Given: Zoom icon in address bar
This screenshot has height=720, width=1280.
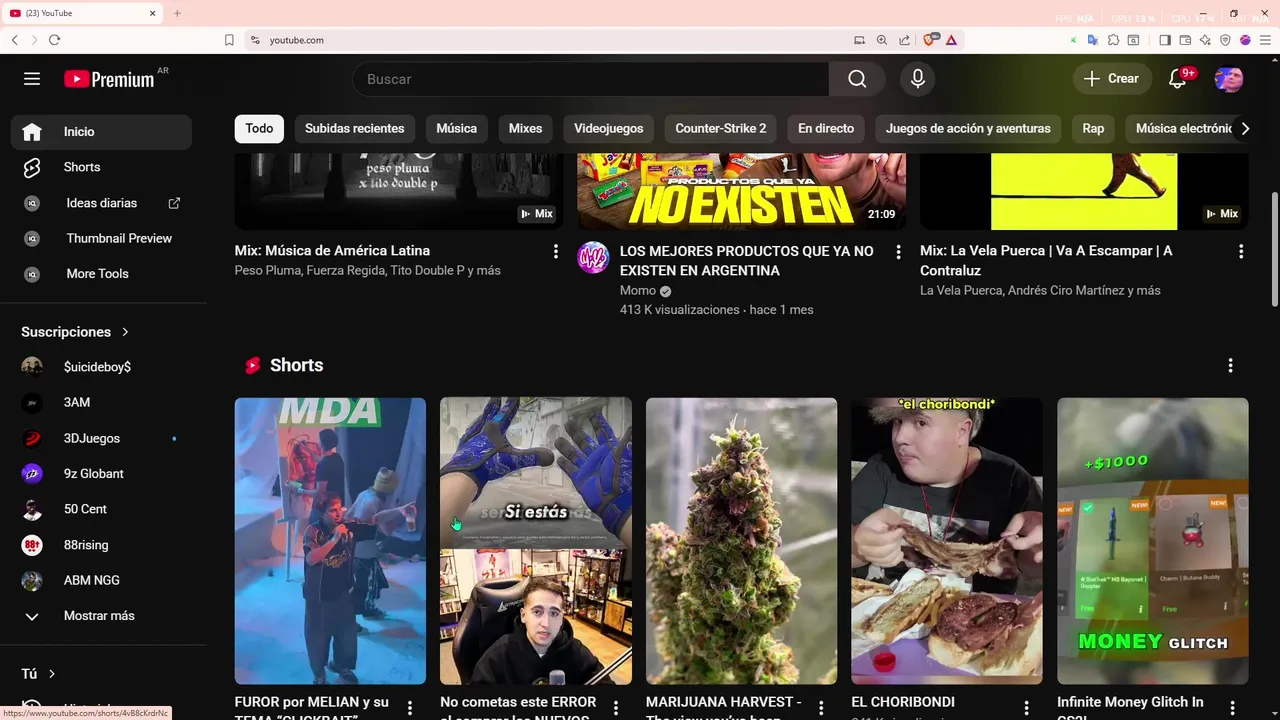Looking at the screenshot, I should click(881, 40).
